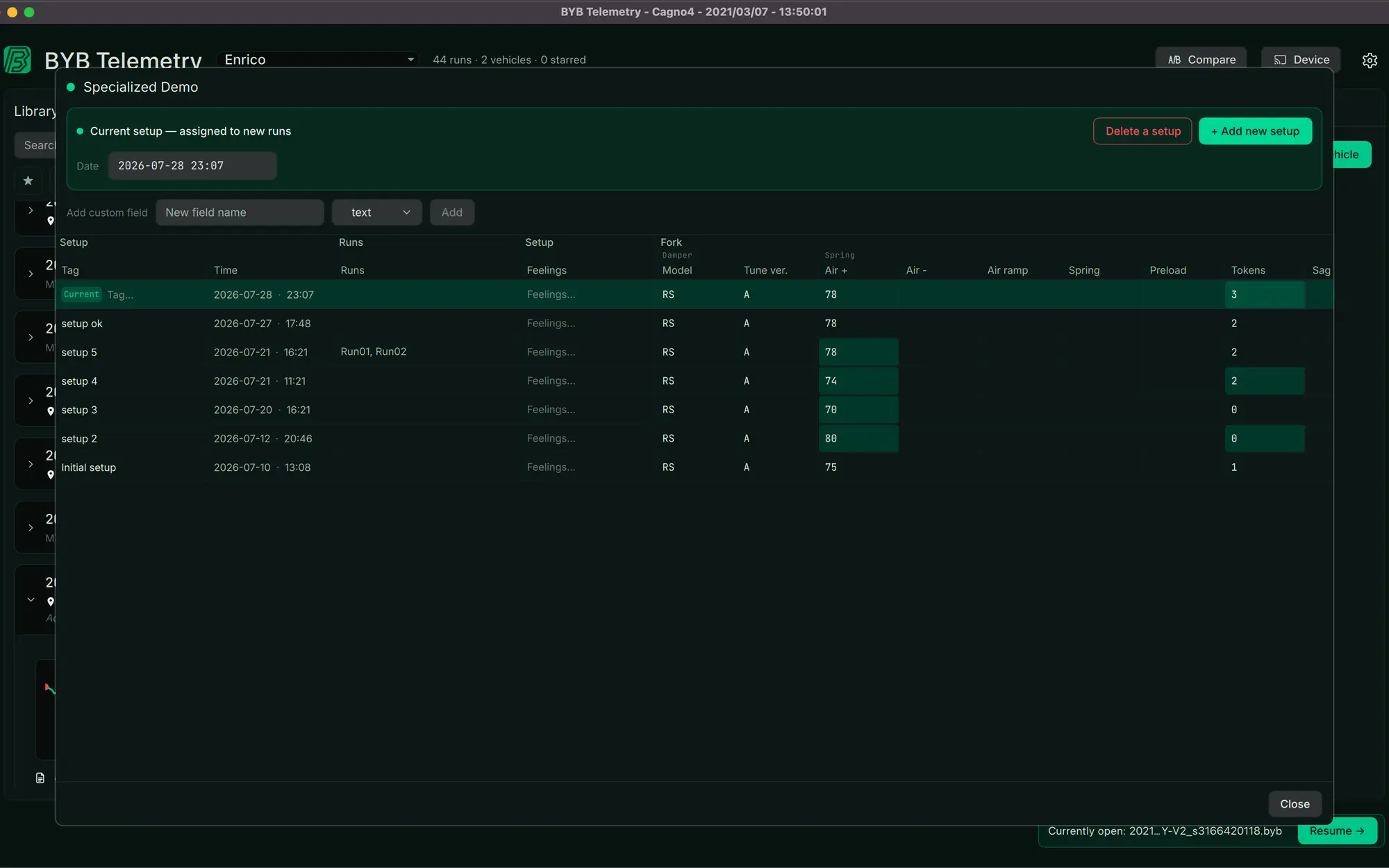Click the Specialized Demo vehicle title
1389x868 pixels.
(x=140, y=87)
